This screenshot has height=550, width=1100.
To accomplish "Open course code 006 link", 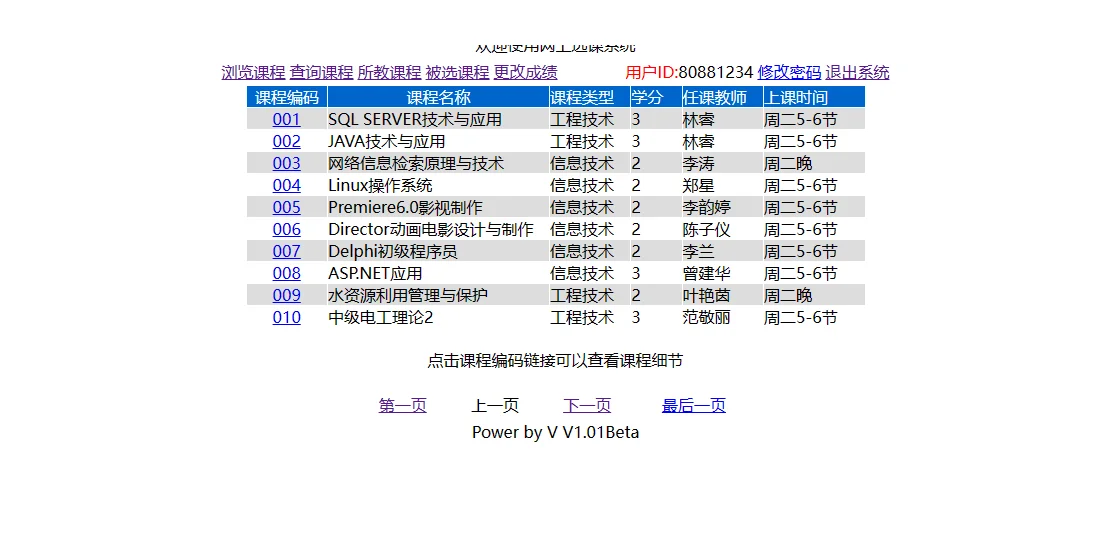I will [x=286, y=229].
